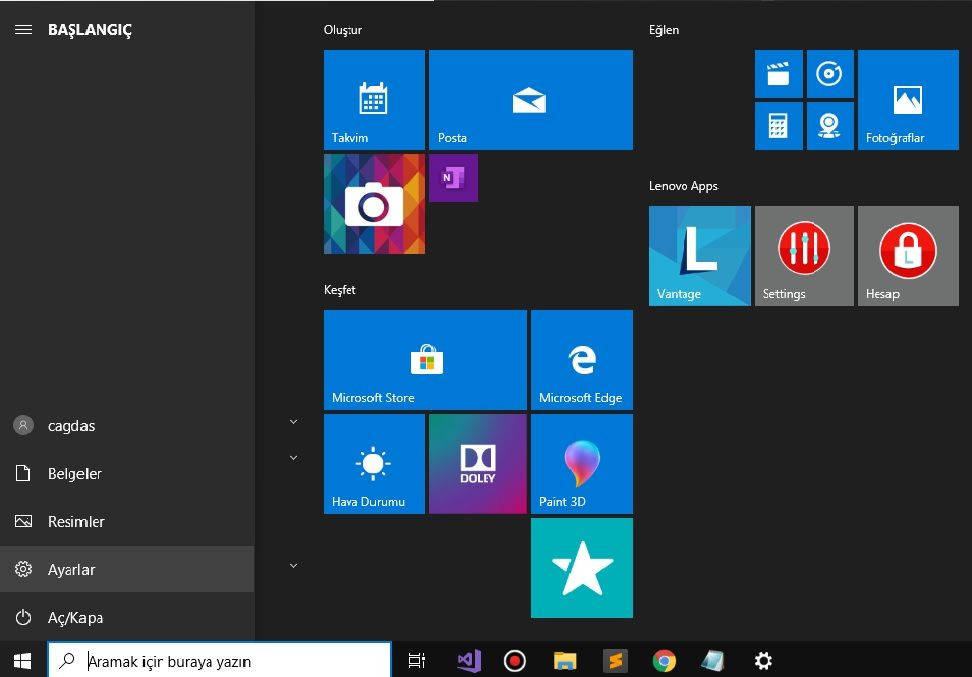Click the Eğlen group header
Viewport: 972px width, 677px height.
pos(664,30)
